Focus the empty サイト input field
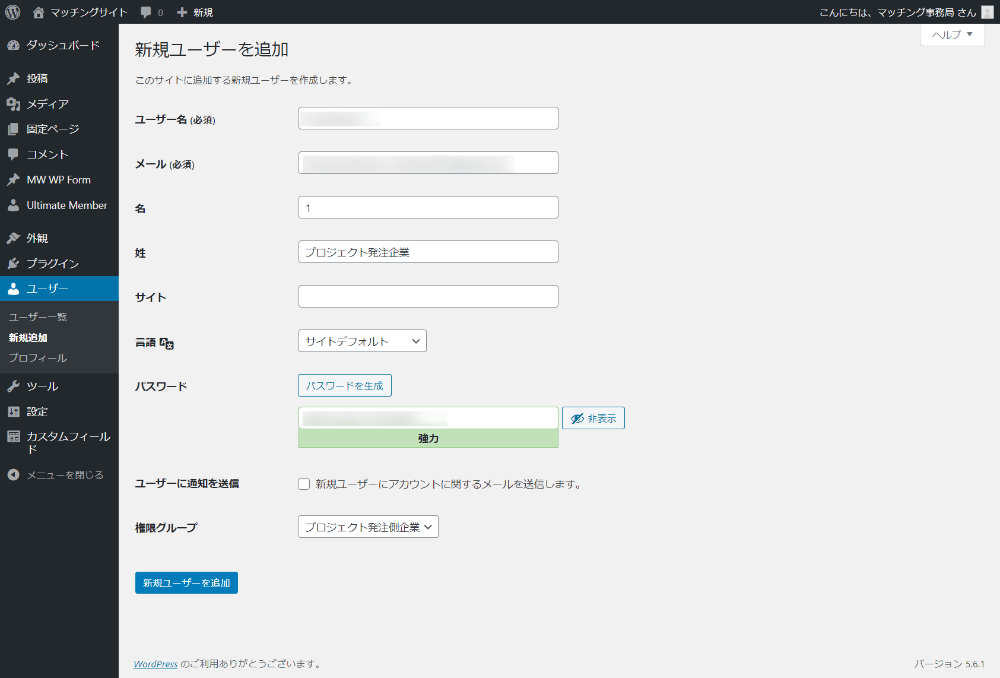Image resolution: width=1000 pixels, height=678 pixels. pos(428,297)
